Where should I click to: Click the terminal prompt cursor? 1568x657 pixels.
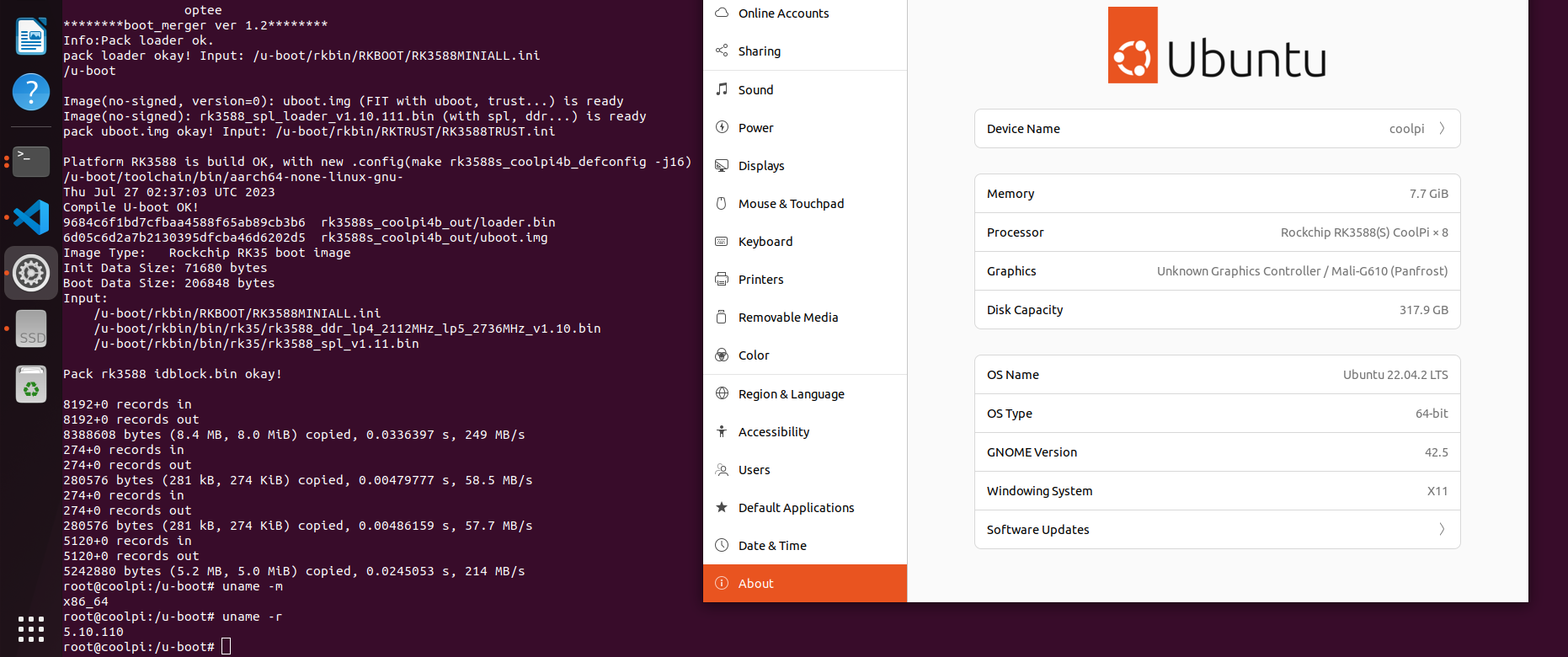click(x=226, y=646)
